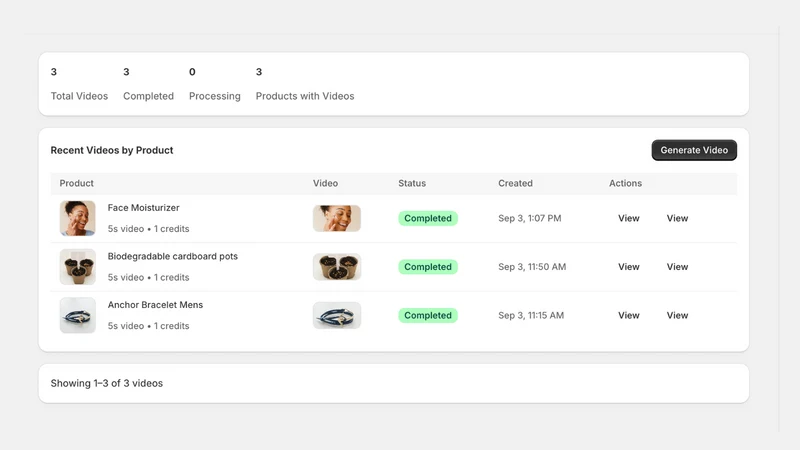Click the Actions column header

coord(625,183)
